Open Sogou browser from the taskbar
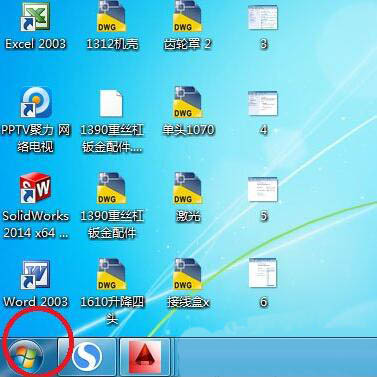Image resolution: width=377 pixels, height=377 pixels. click(x=87, y=357)
